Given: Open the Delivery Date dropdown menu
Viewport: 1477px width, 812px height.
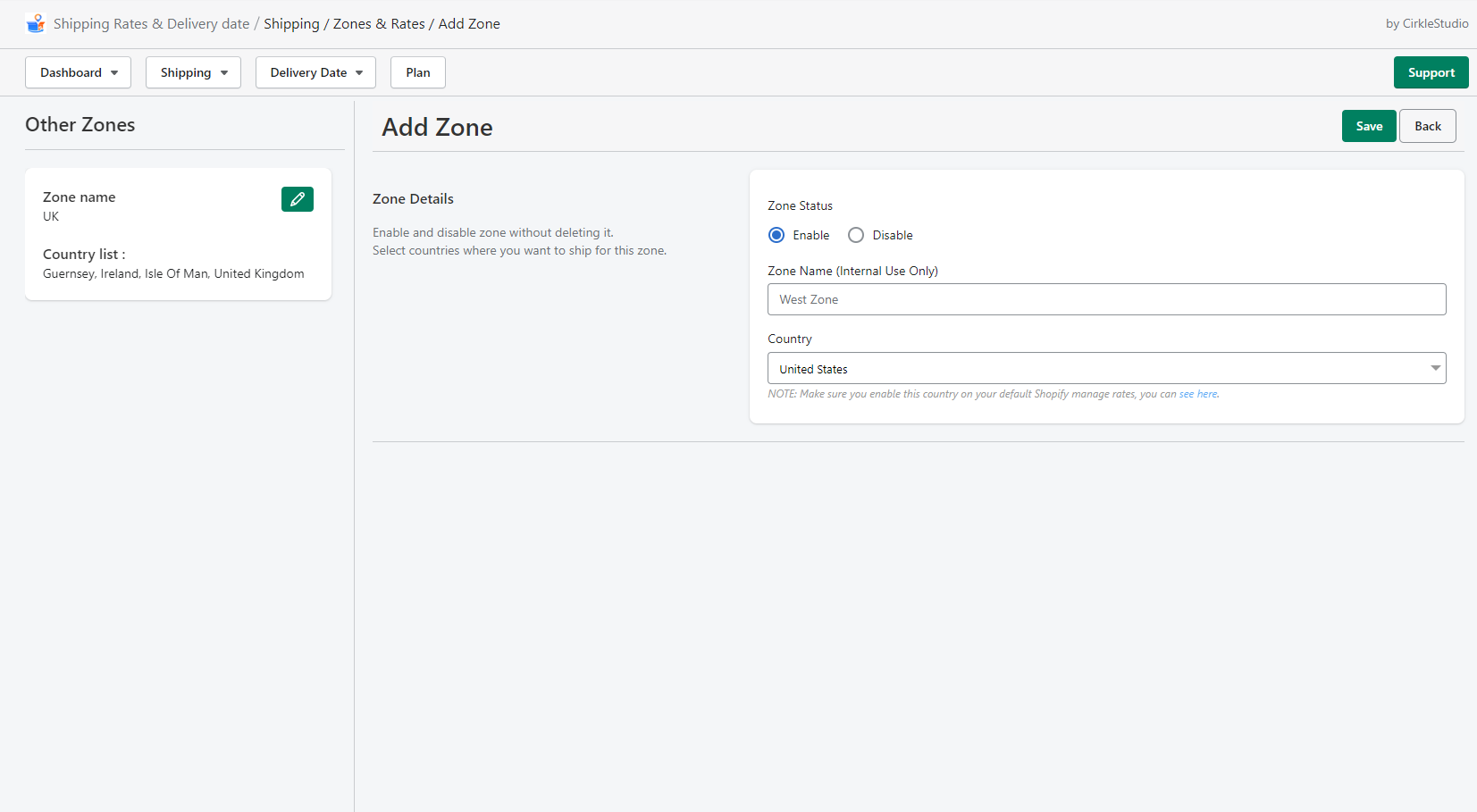Looking at the screenshot, I should [x=315, y=72].
